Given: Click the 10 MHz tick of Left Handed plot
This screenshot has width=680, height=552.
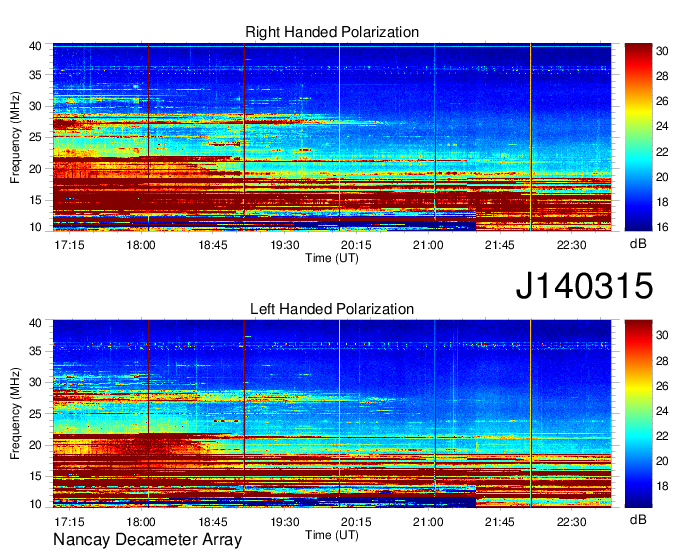Looking at the screenshot, I should (x=36, y=503).
